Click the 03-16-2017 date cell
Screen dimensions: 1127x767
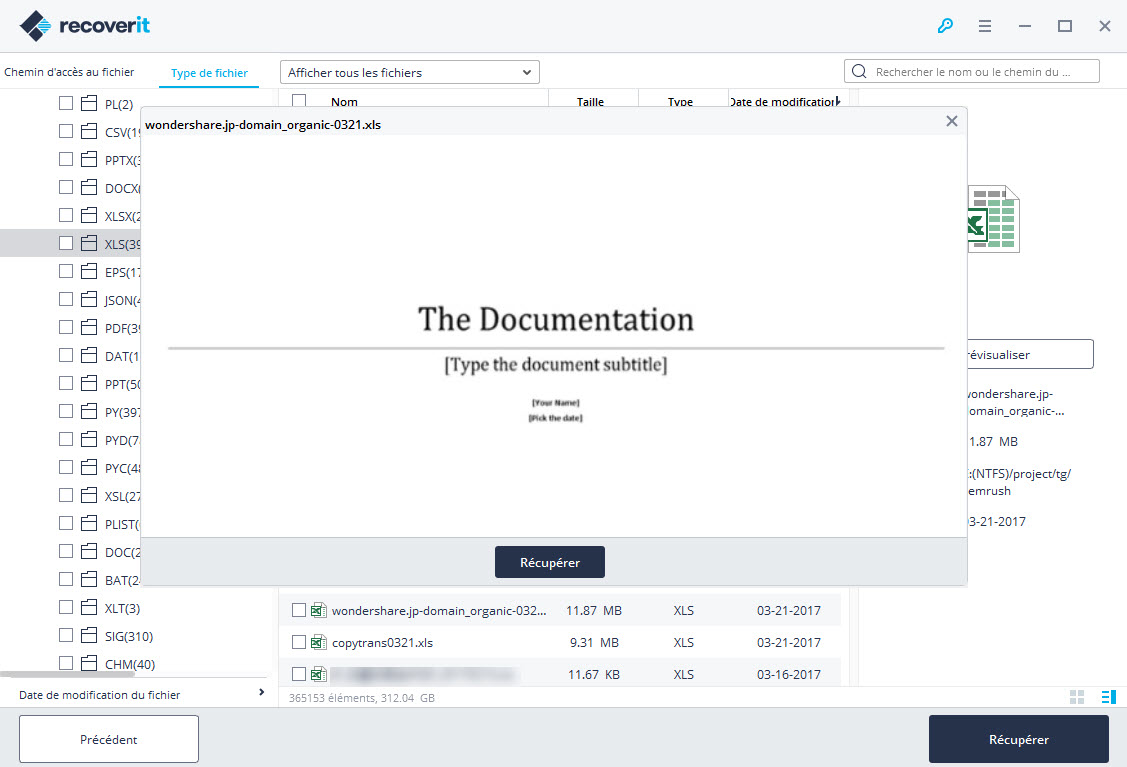(x=788, y=674)
